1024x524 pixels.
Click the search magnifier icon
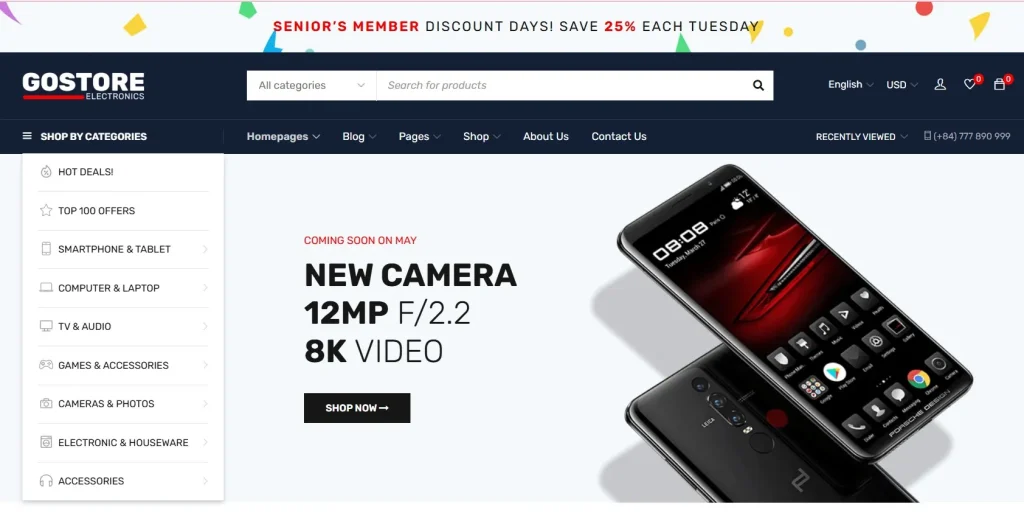(x=758, y=85)
